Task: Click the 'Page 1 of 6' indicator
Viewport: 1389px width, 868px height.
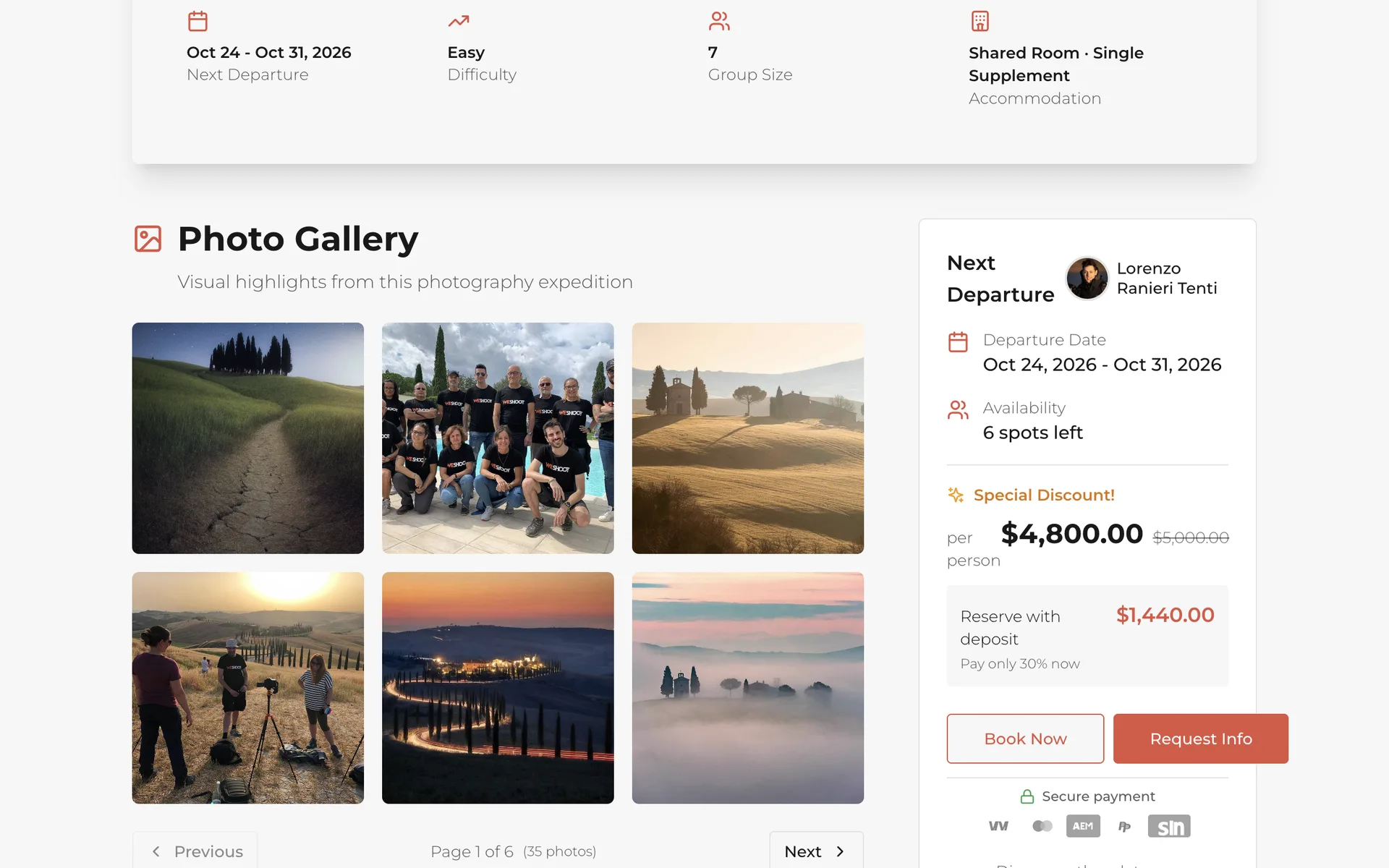Action: (x=472, y=851)
